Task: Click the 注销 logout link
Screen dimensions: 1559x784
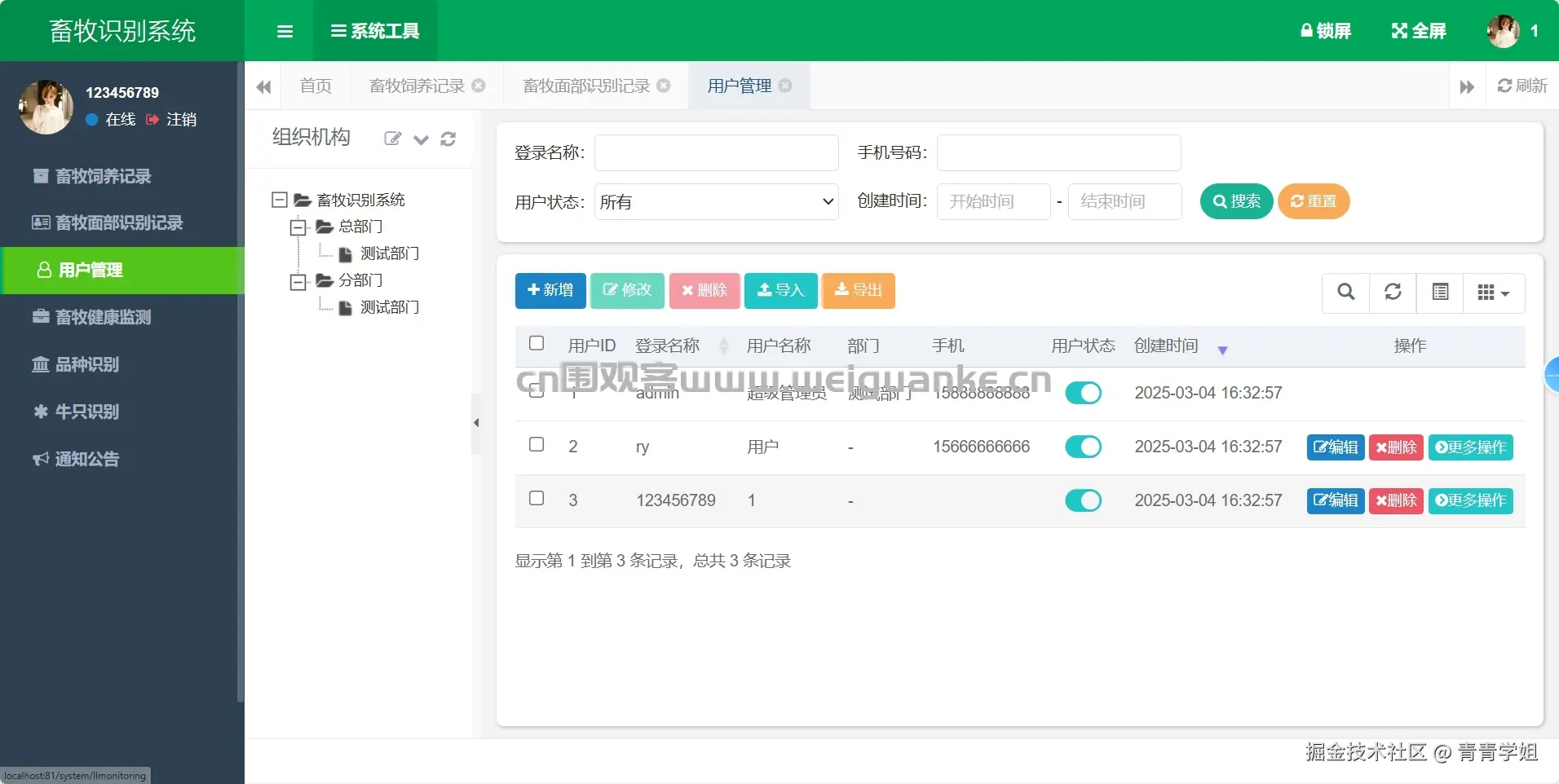Action: pyautogui.click(x=172, y=120)
